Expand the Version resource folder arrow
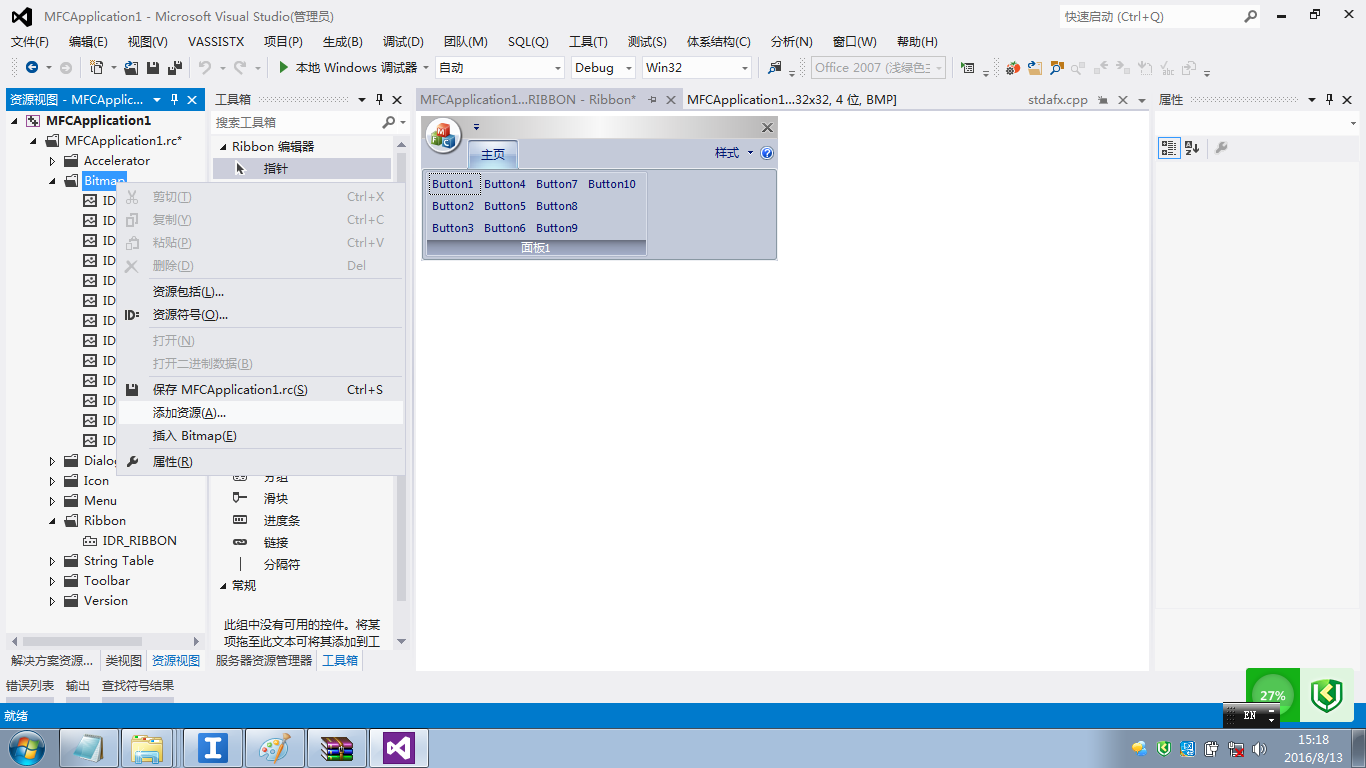Image resolution: width=1366 pixels, height=768 pixels. click(x=53, y=601)
